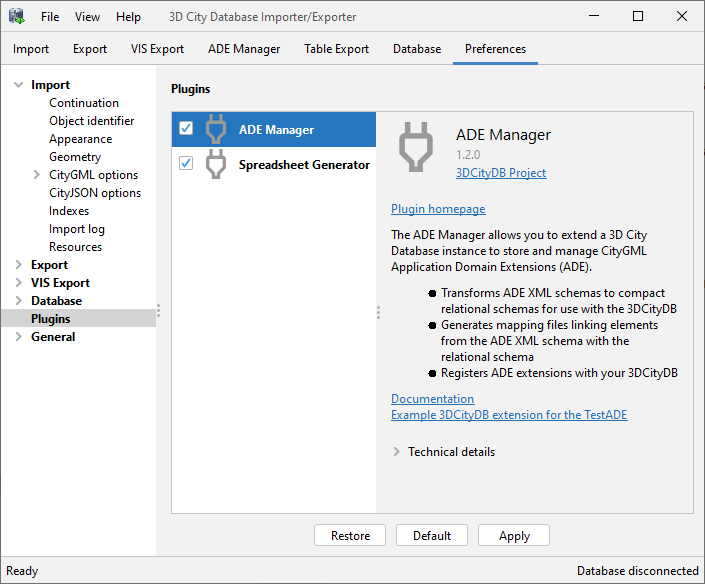Image resolution: width=705 pixels, height=584 pixels.
Task: Click the large plug icon in details pane
Action: click(416, 147)
